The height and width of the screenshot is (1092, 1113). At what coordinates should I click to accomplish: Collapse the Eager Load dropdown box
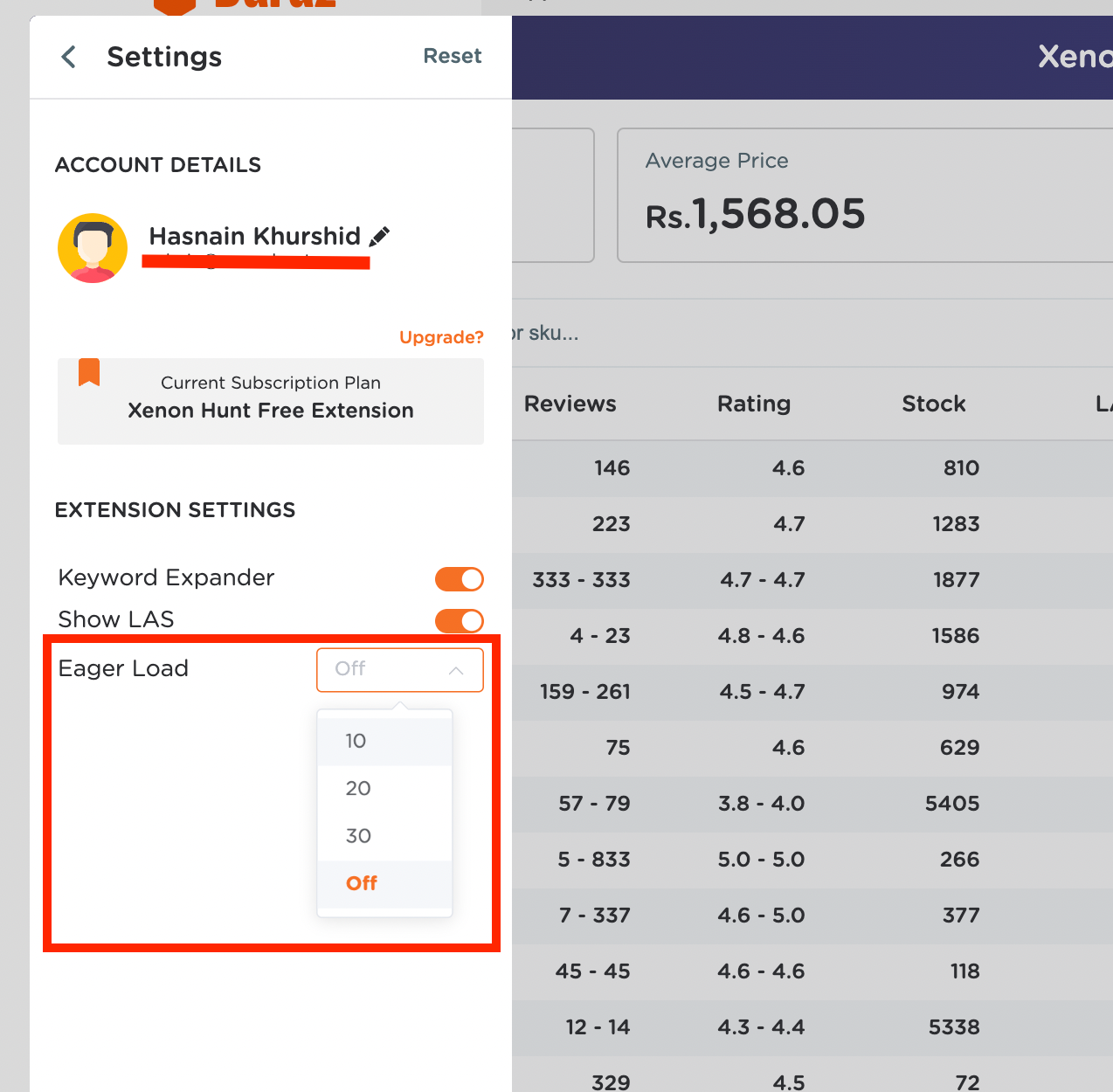400,670
